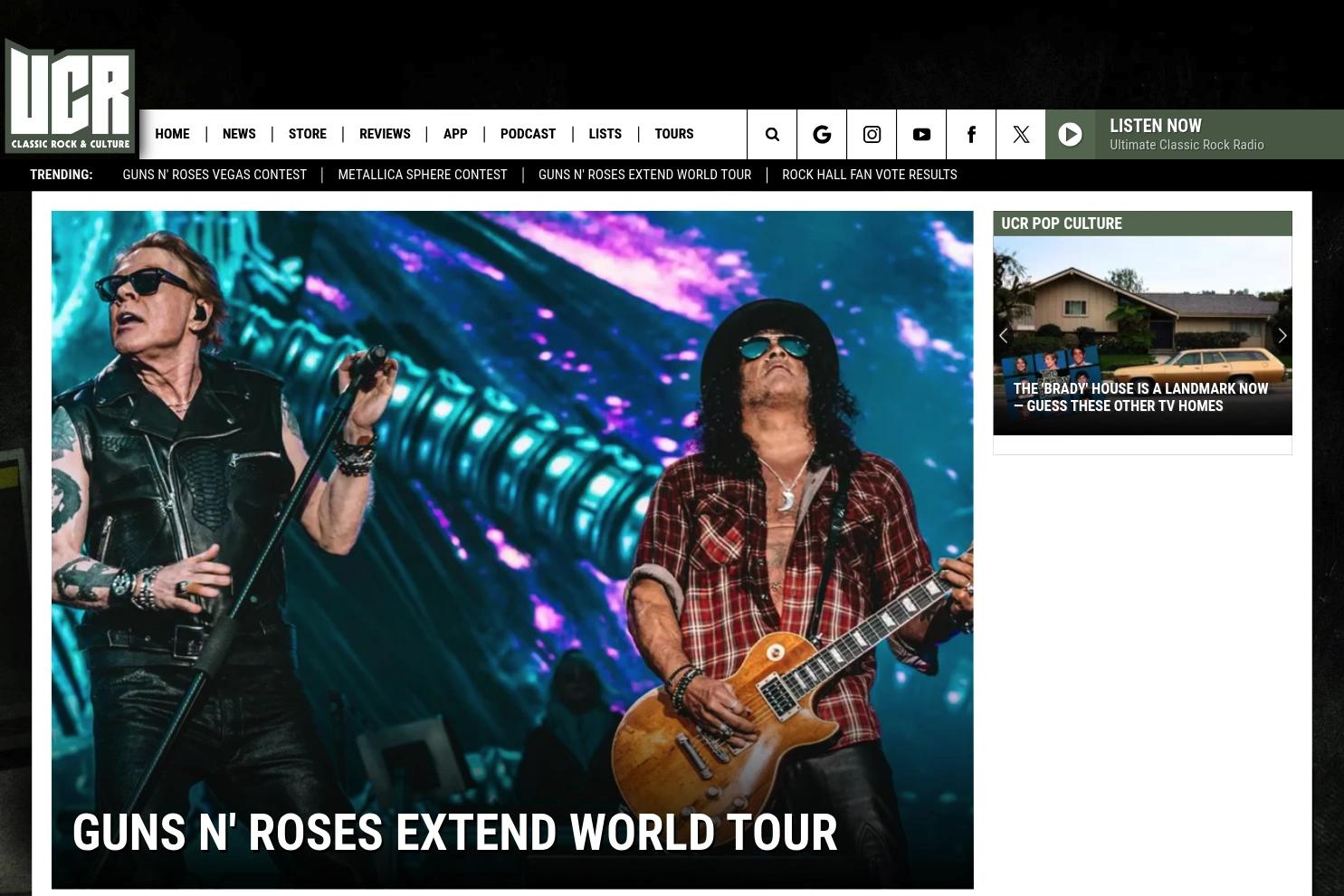Click the Trending label

(x=61, y=175)
